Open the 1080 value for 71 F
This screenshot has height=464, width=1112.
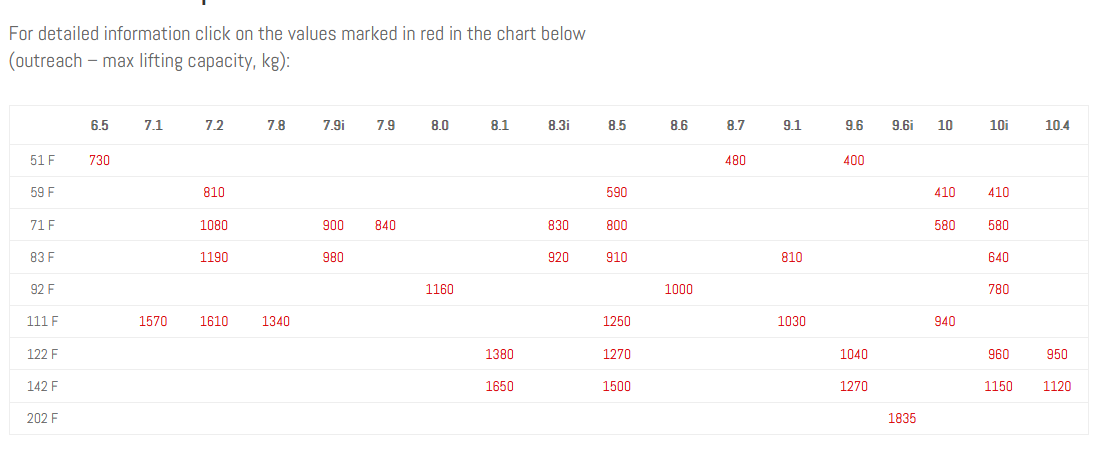coord(214,226)
